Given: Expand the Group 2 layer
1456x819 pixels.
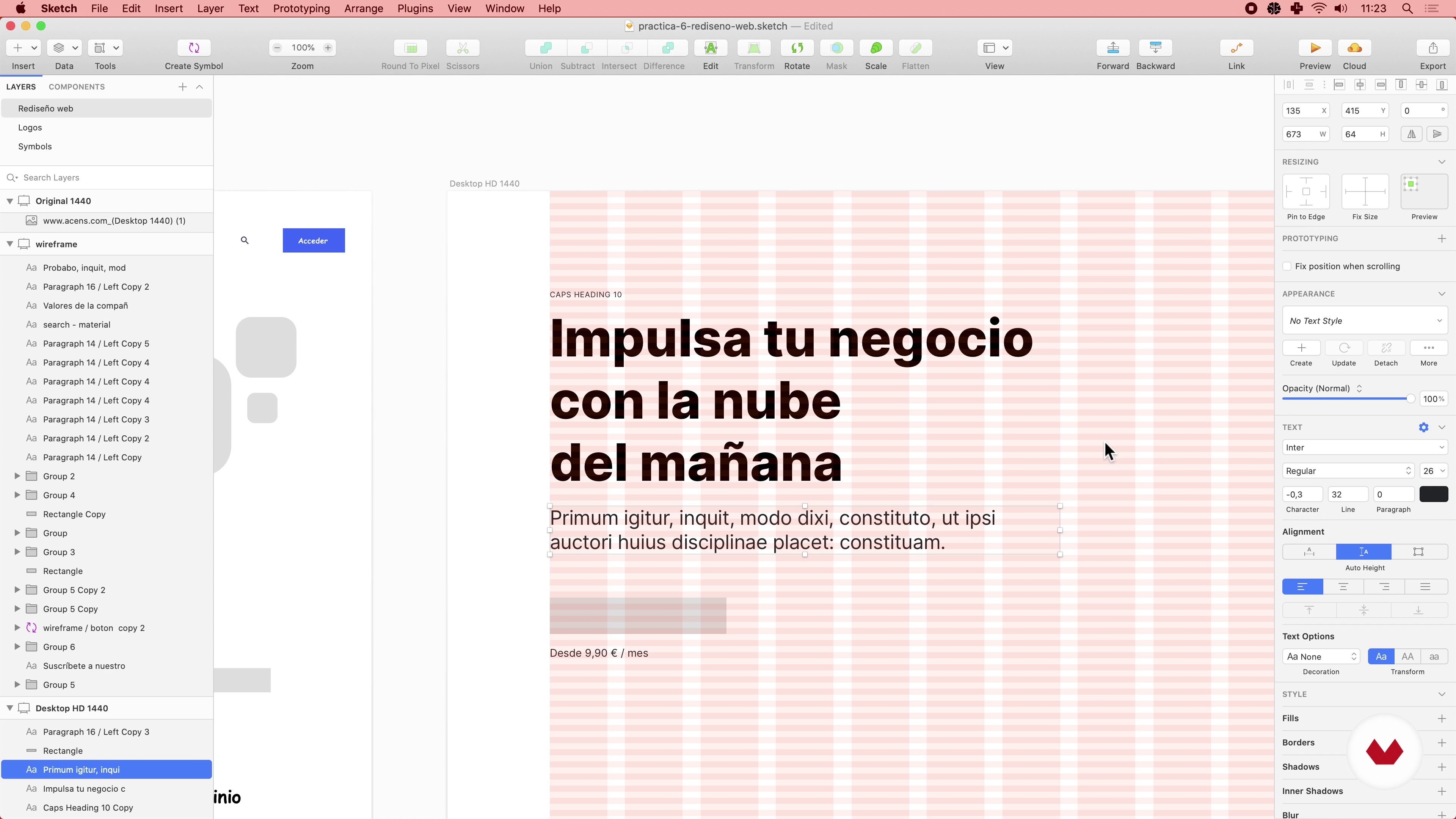Looking at the screenshot, I should (x=17, y=476).
